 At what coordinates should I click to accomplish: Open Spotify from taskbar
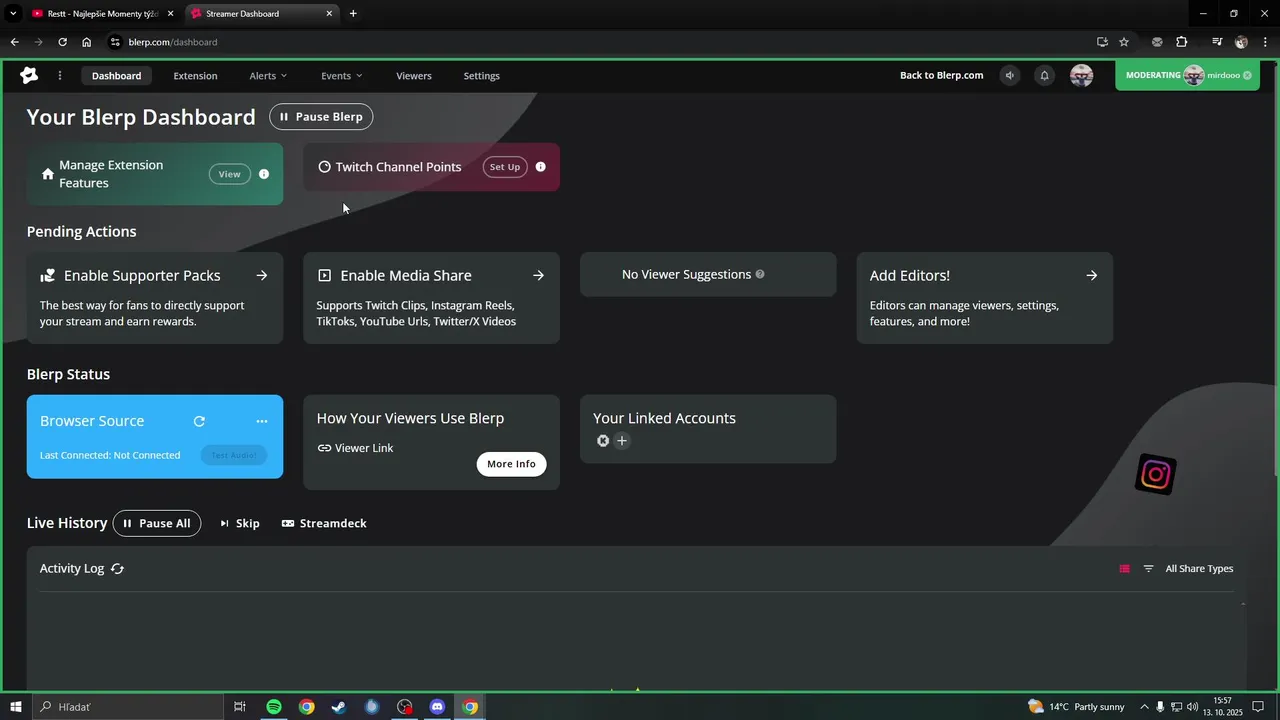(x=274, y=707)
